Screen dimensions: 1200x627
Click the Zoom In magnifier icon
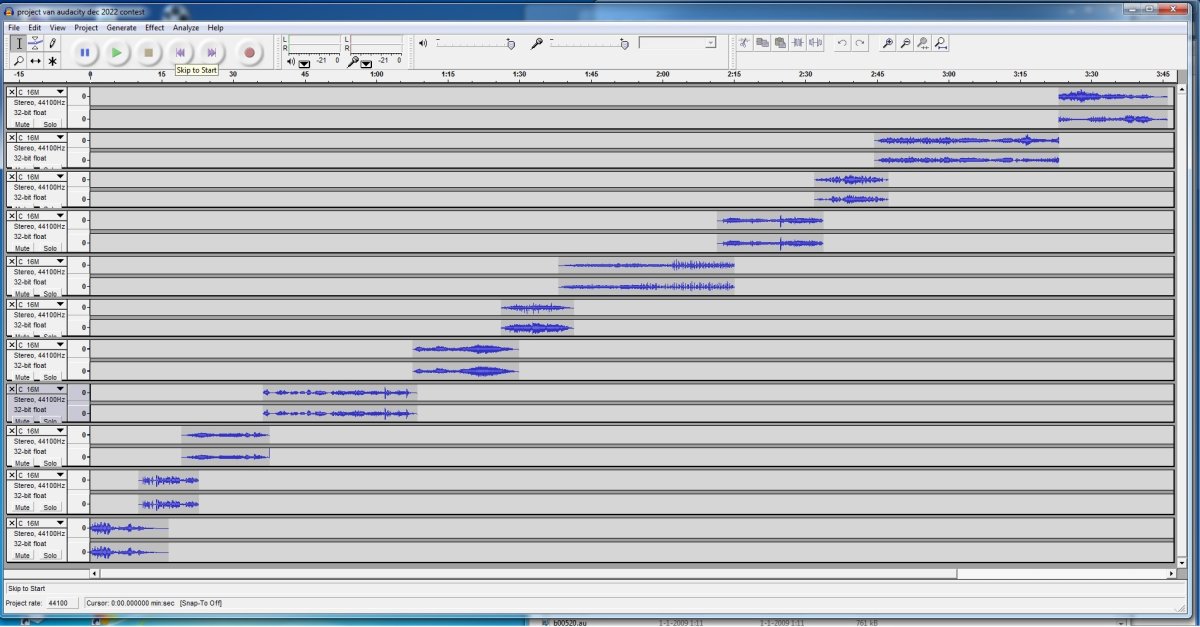pyautogui.click(x=887, y=43)
